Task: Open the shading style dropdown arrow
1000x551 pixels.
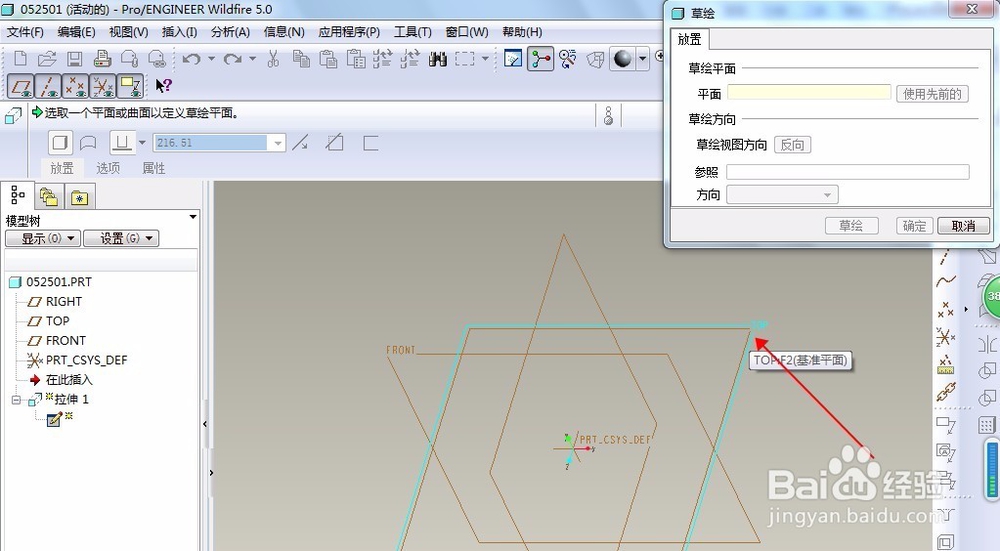Action: 642,59
